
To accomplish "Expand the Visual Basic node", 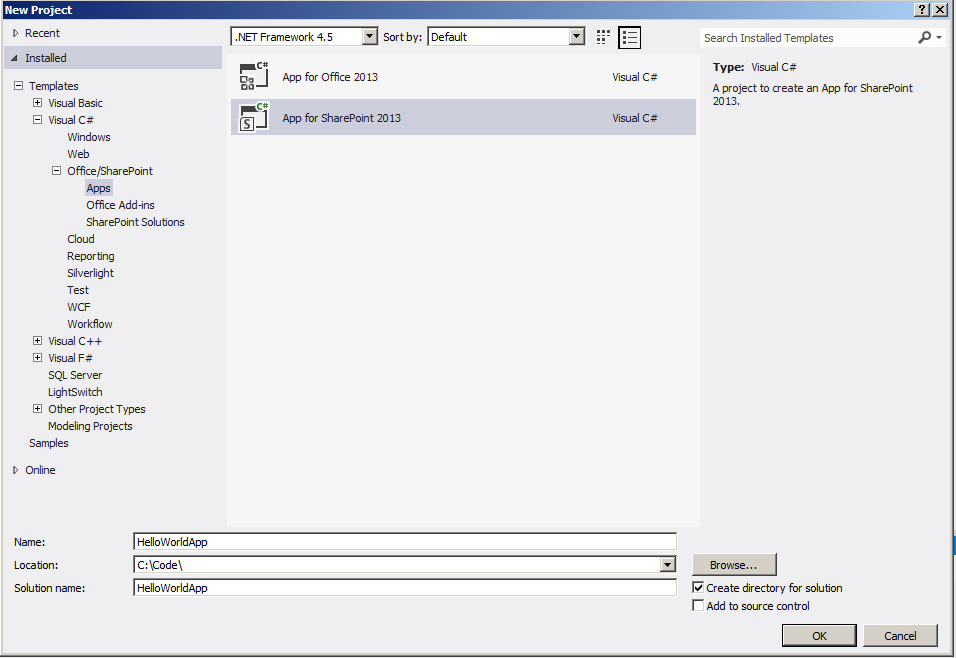I will [x=37, y=102].
